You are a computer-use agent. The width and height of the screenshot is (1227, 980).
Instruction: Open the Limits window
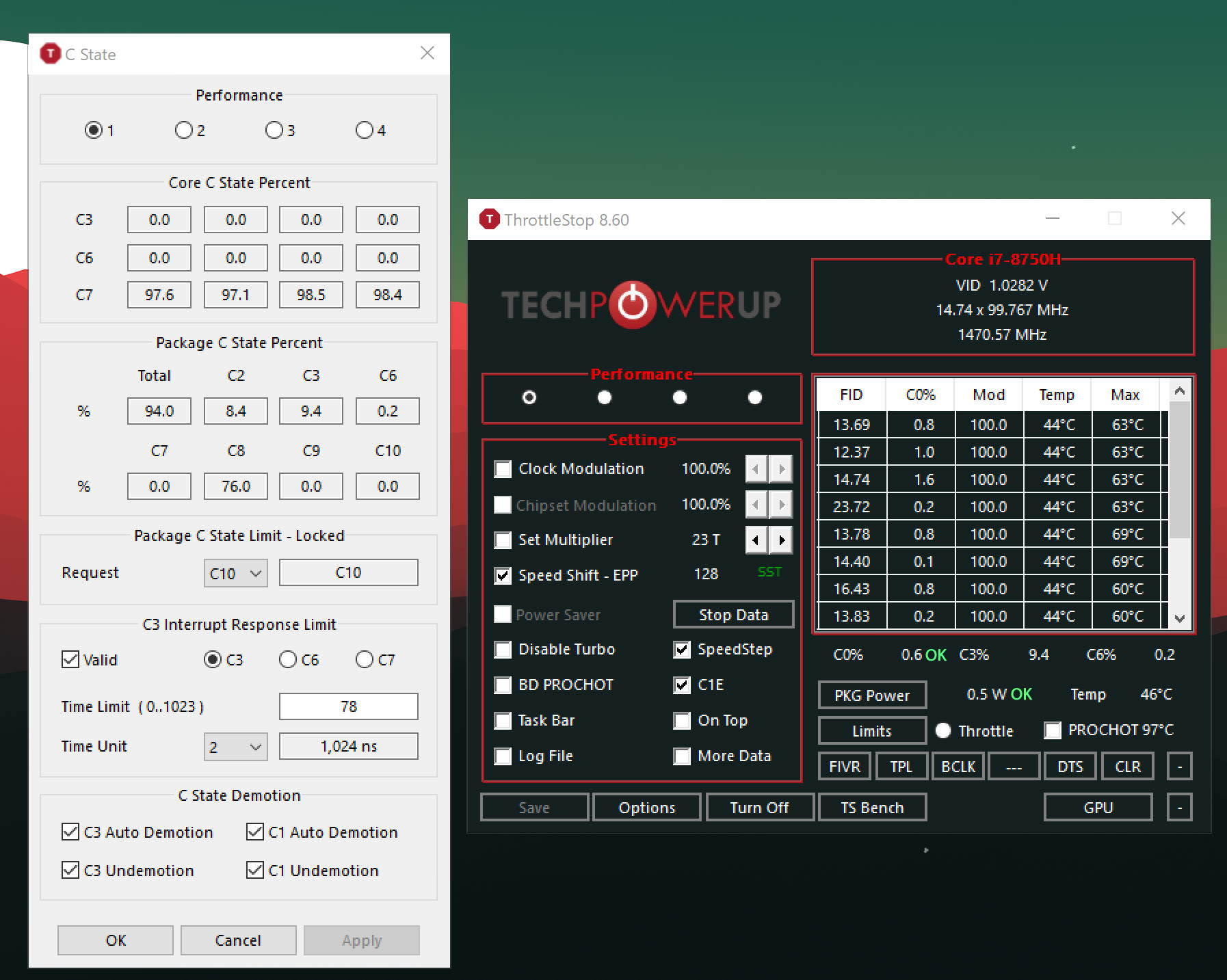click(x=872, y=730)
